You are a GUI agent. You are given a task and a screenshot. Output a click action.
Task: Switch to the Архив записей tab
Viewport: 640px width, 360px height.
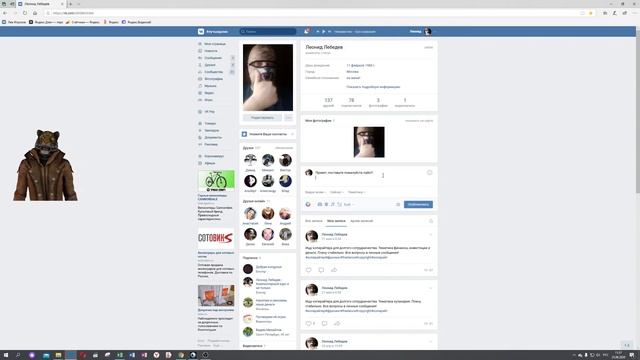pyautogui.click(x=362, y=221)
